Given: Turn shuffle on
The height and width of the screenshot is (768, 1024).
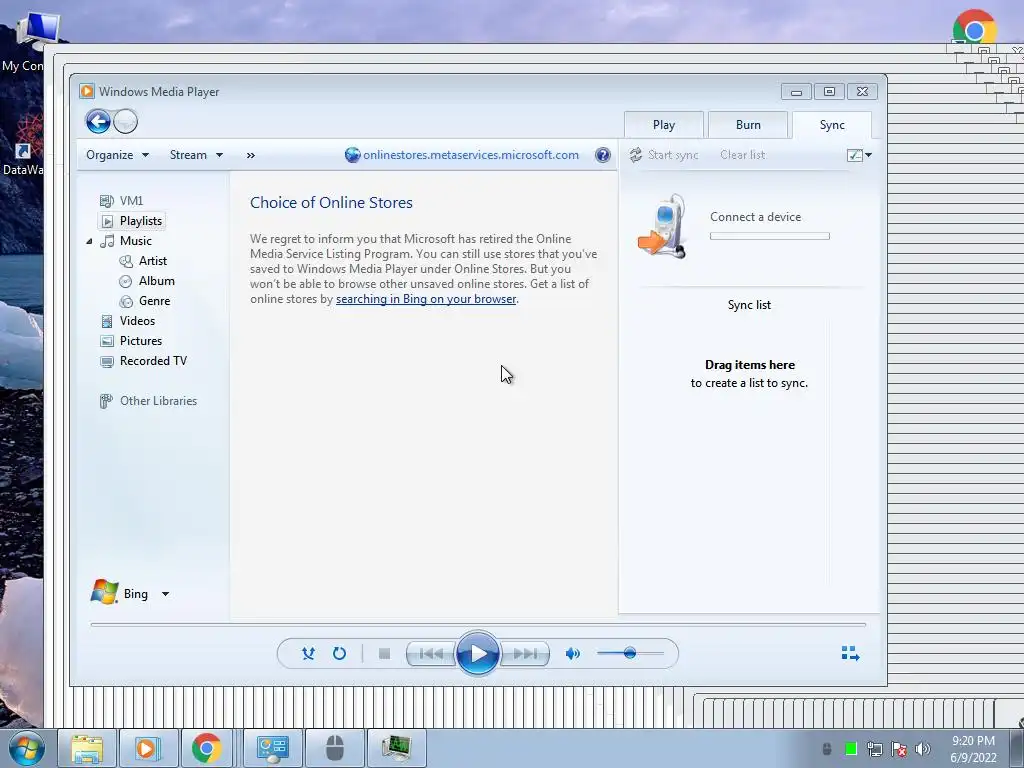Looking at the screenshot, I should click(x=308, y=653).
